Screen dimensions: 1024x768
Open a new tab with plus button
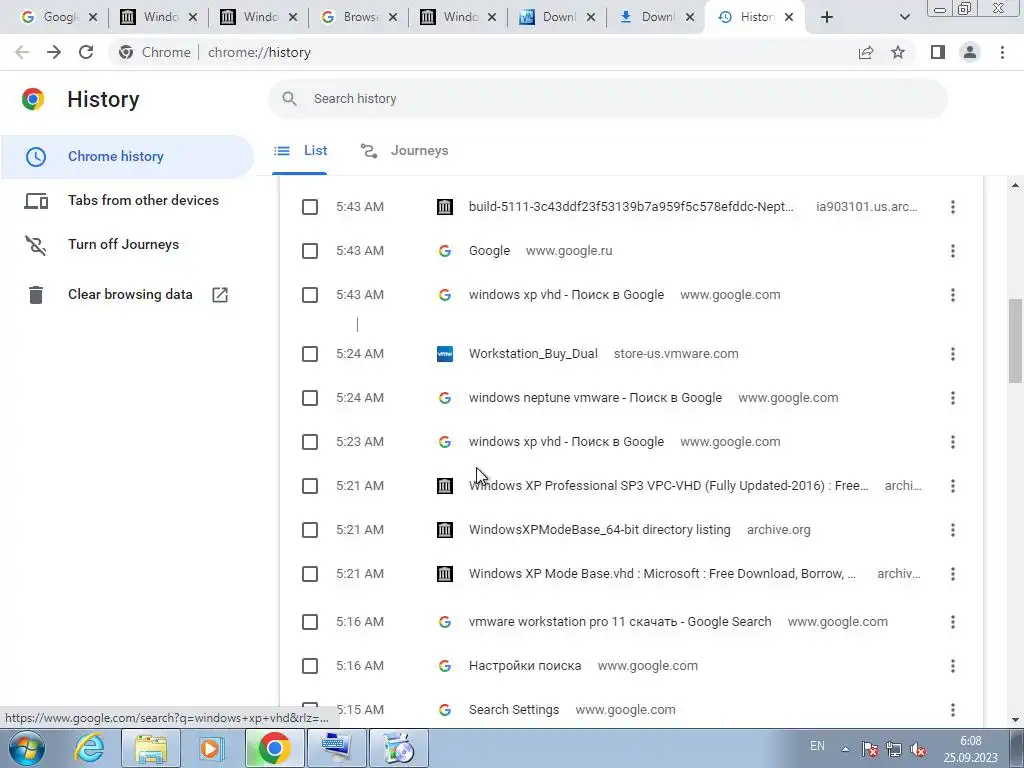tap(827, 17)
